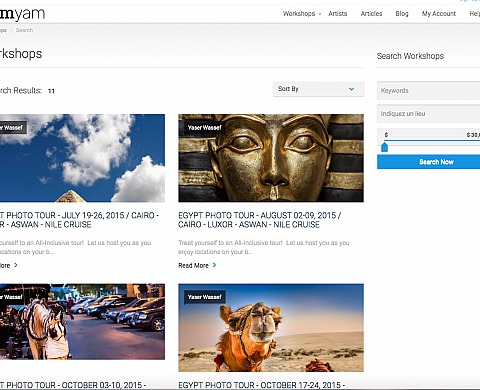Click the price range slider handle
The height and width of the screenshot is (390, 480).
coord(384,147)
